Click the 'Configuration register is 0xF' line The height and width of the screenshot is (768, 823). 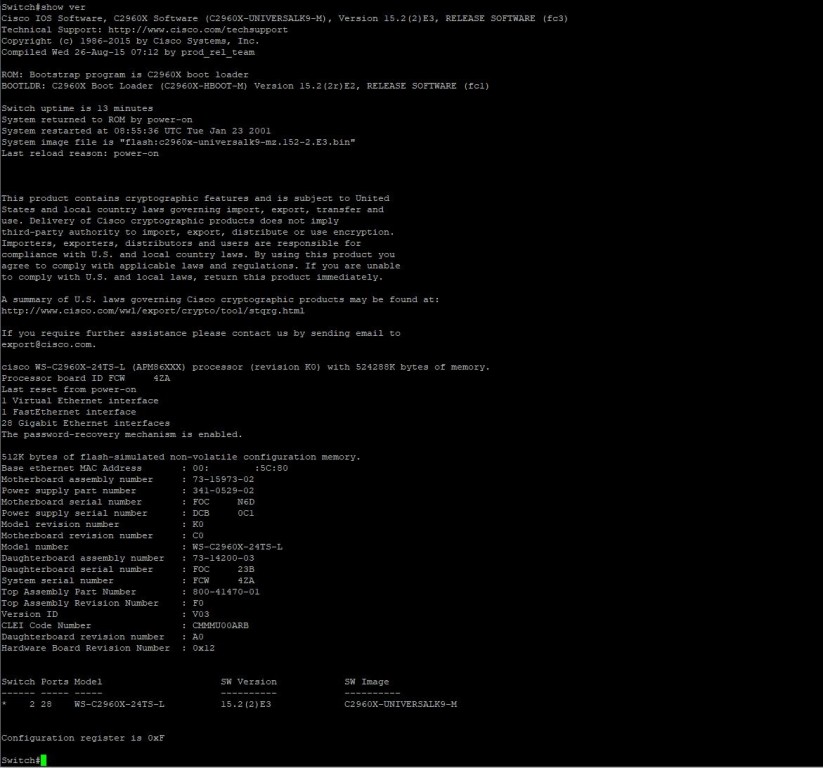click(83, 738)
